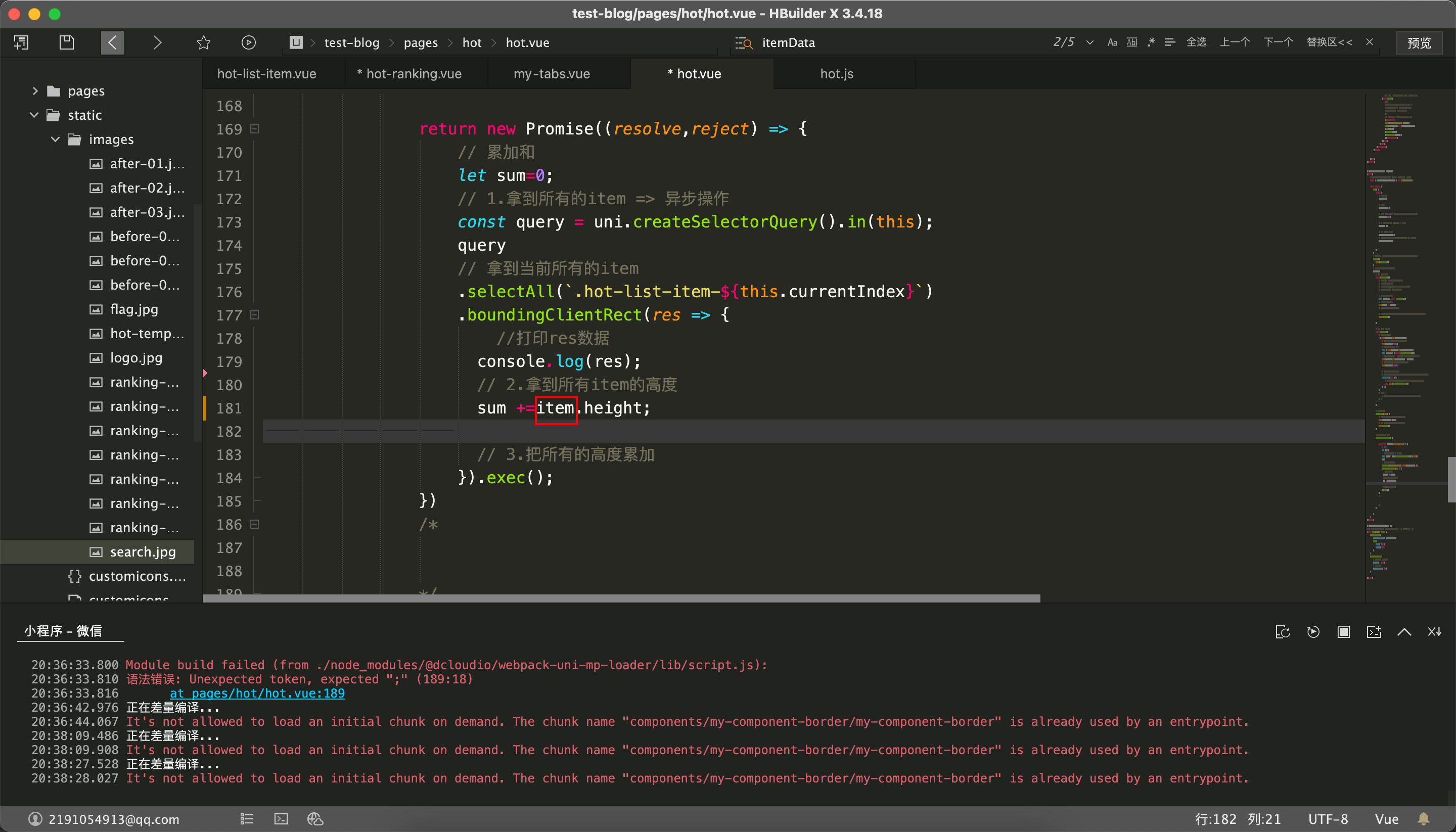The height and width of the screenshot is (832, 1456).
Task: Click console restart/rerun icon
Action: point(1282,631)
